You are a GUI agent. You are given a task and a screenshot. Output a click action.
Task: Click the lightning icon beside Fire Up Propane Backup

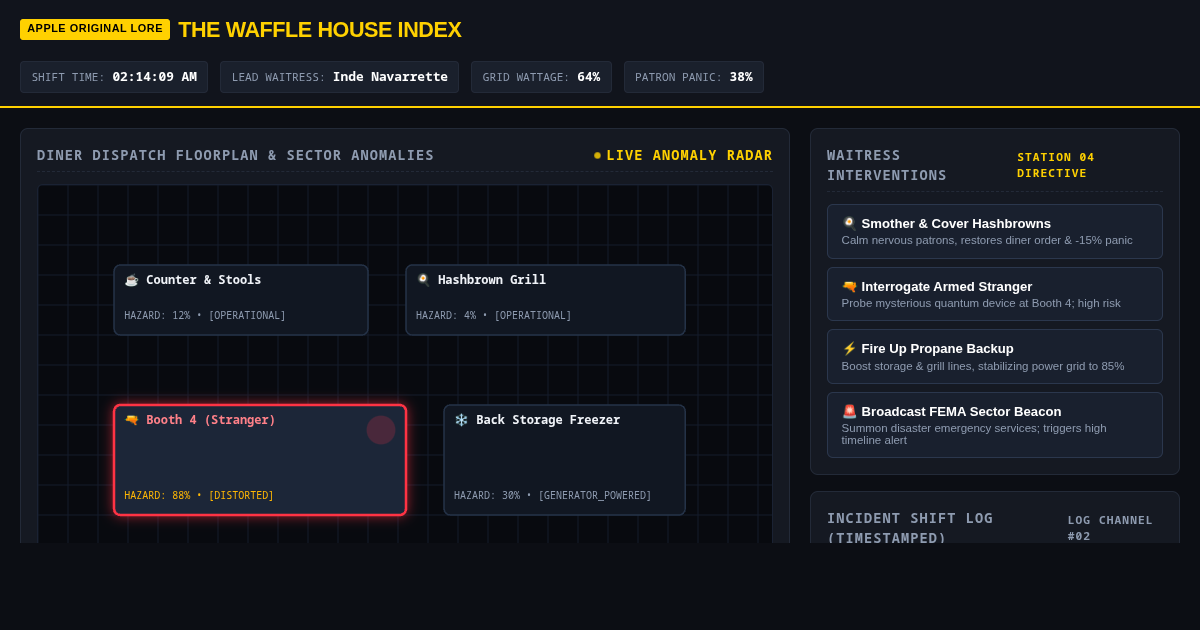pyautogui.click(x=849, y=348)
